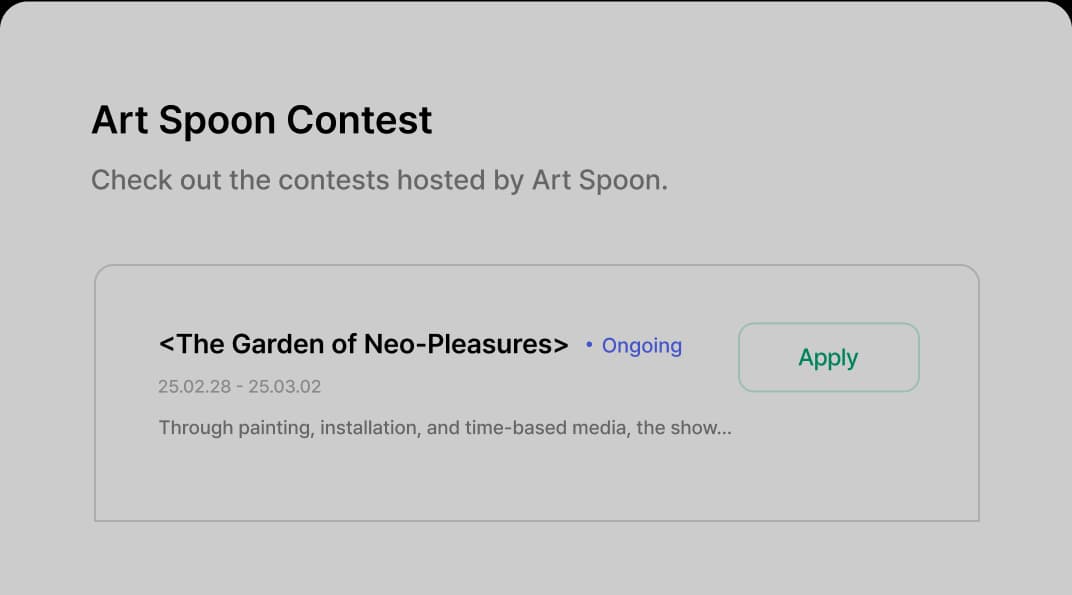Screen dimensions: 1072x595
Task: Click the Art Spoon Contest page heading
Action: pyautogui.click(x=261, y=120)
